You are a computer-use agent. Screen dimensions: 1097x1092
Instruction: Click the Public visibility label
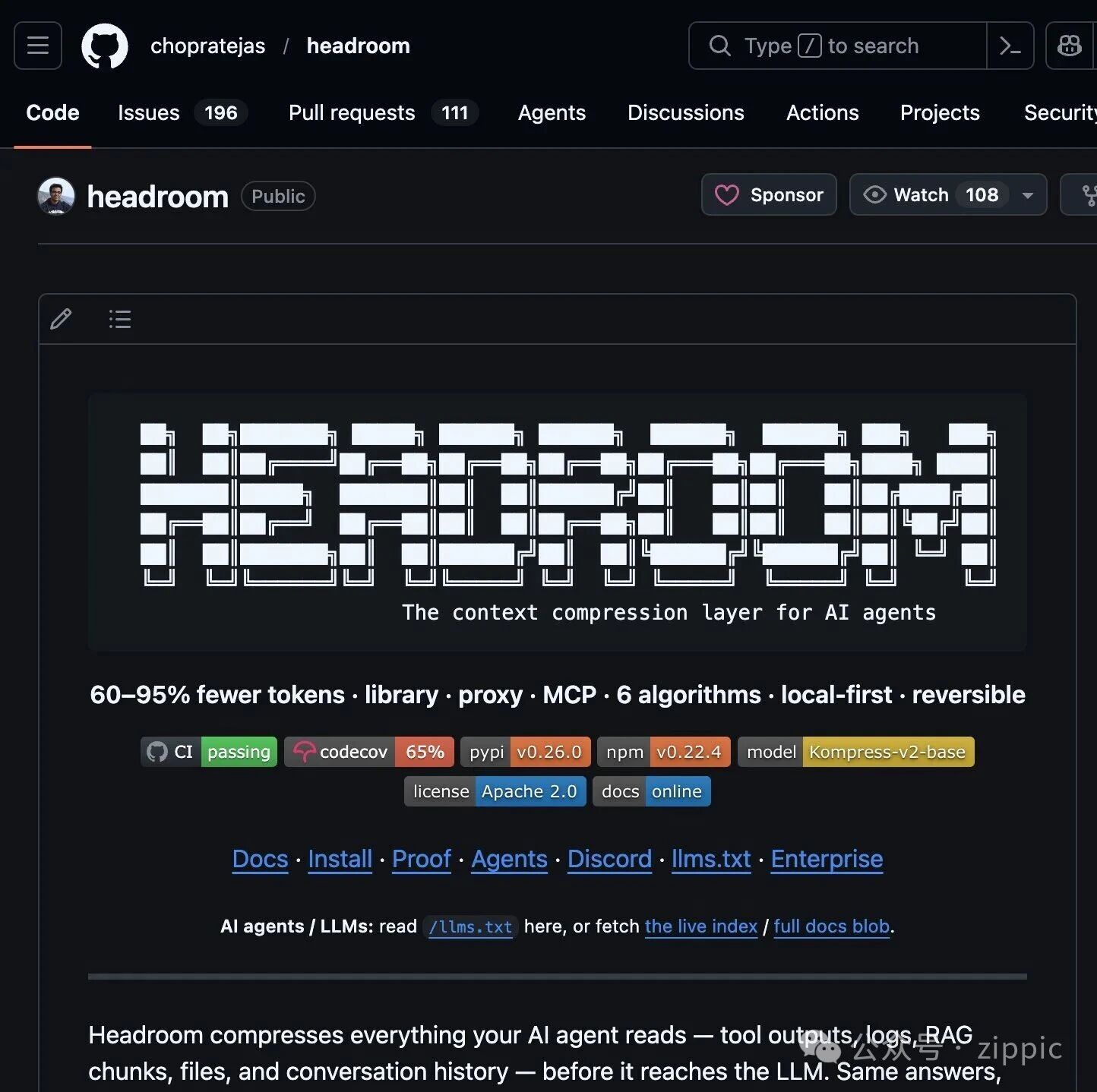pos(278,196)
